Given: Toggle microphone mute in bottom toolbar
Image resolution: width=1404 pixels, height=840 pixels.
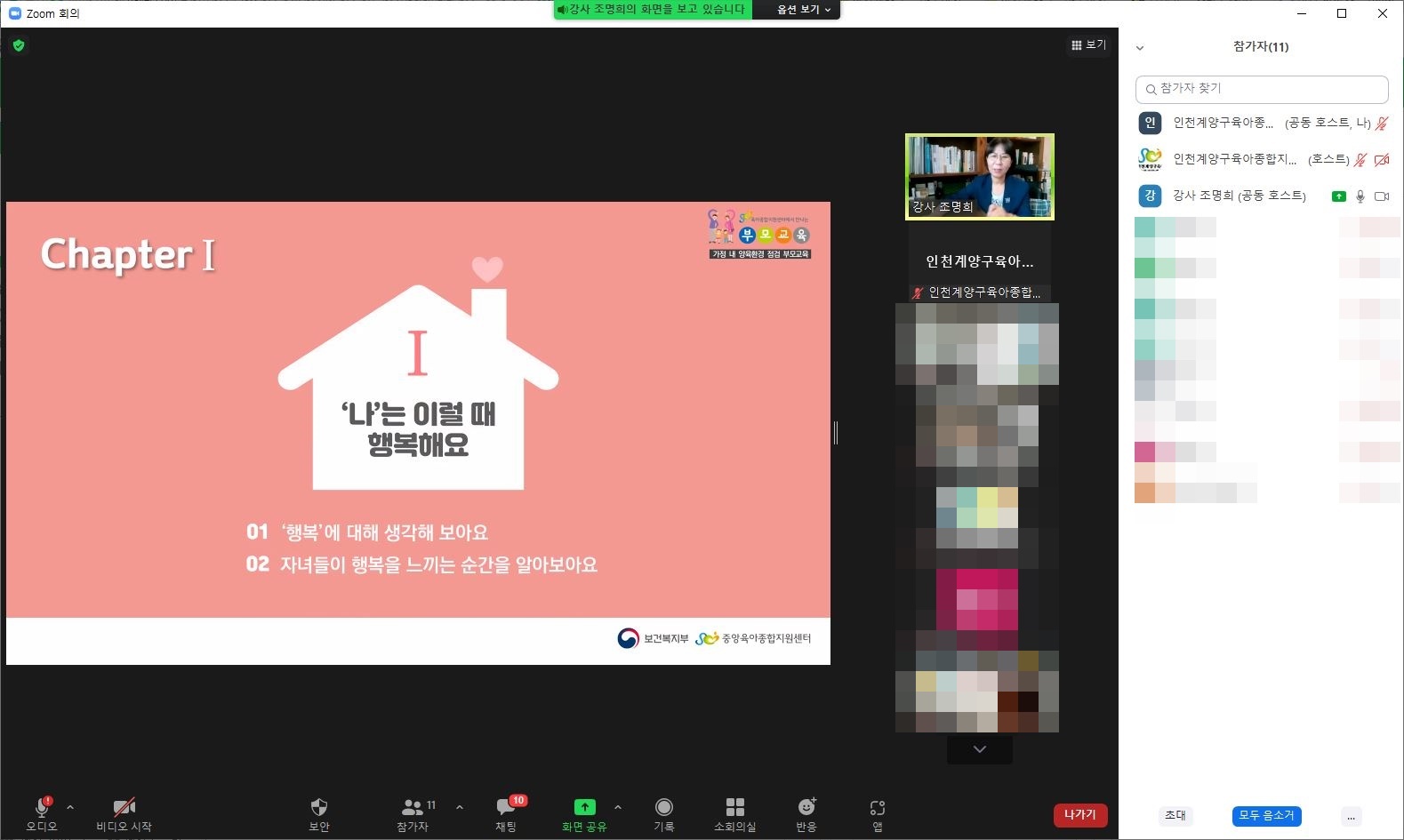Looking at the screenshot, I should coord(41,808).
